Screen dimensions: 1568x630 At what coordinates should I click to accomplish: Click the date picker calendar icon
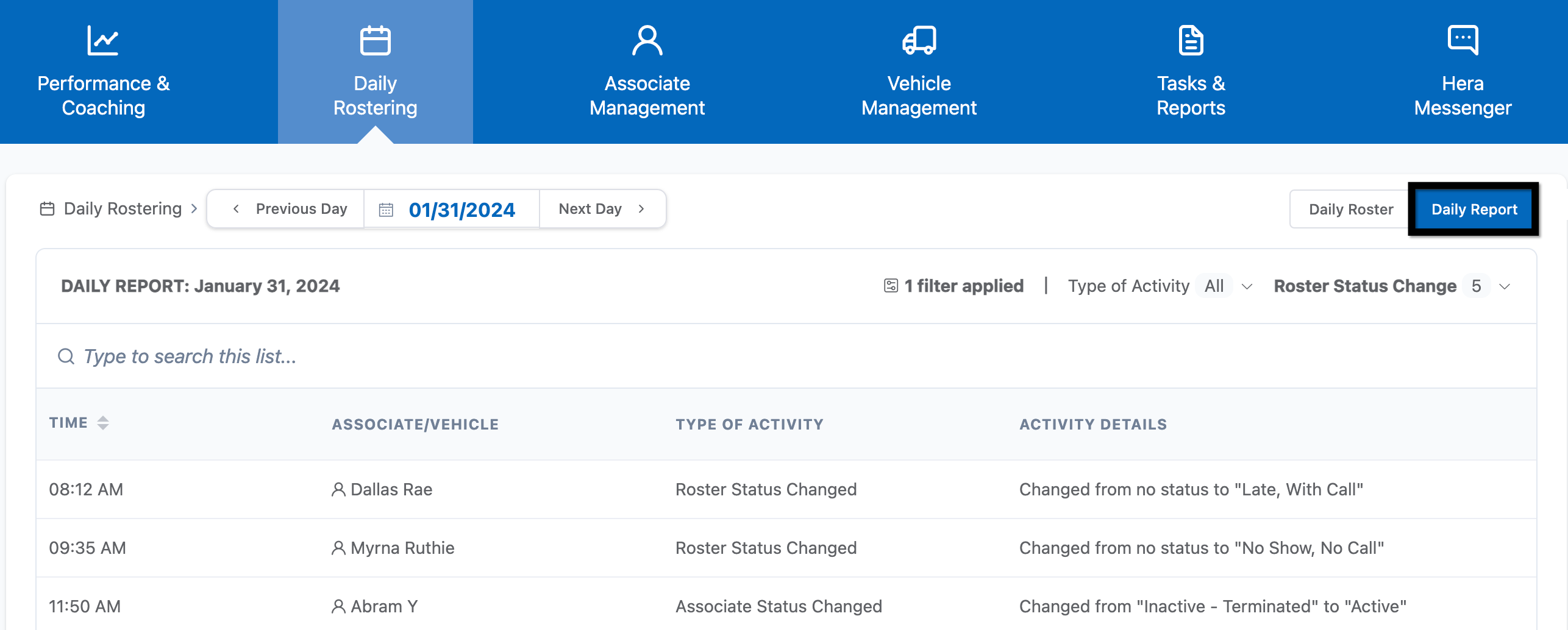click(x=386, y=210)
